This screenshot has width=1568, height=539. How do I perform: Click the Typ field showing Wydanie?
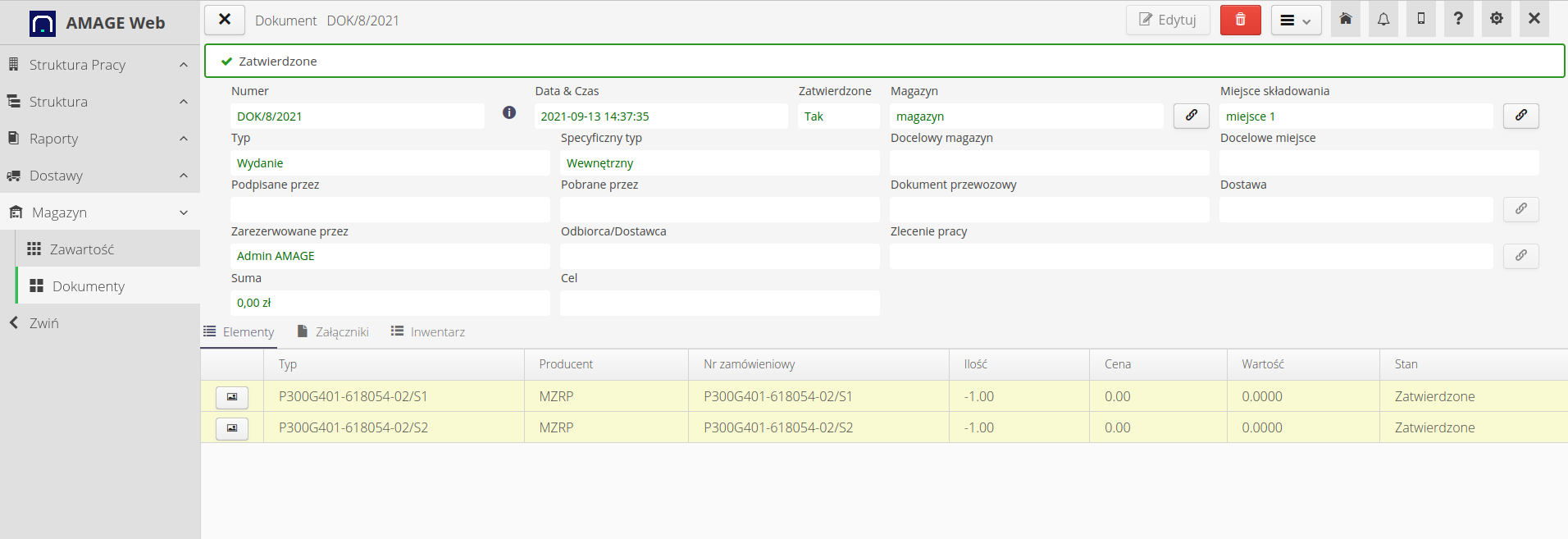pyautogui.click(x=390, y=162)
